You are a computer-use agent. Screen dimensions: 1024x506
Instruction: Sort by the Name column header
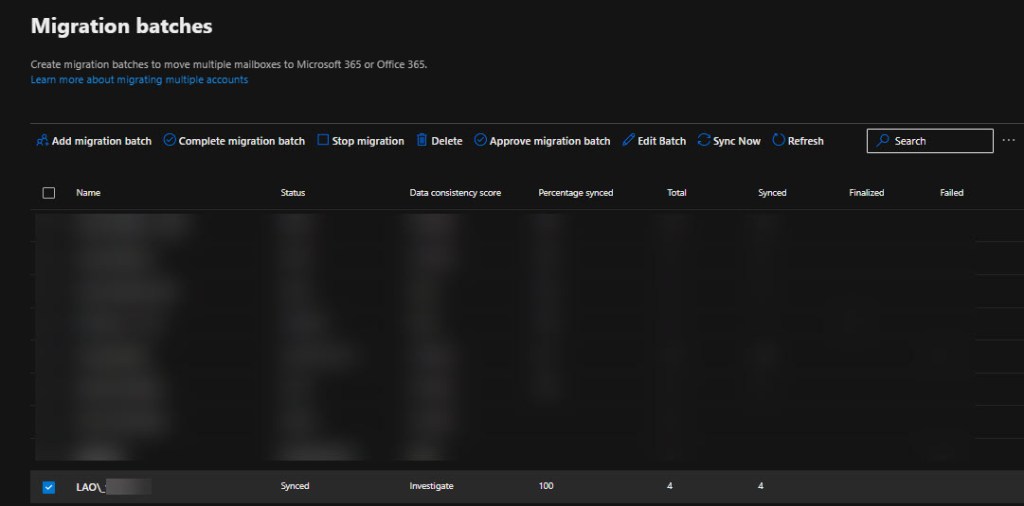pyautogui.click(x=88, y=193)
